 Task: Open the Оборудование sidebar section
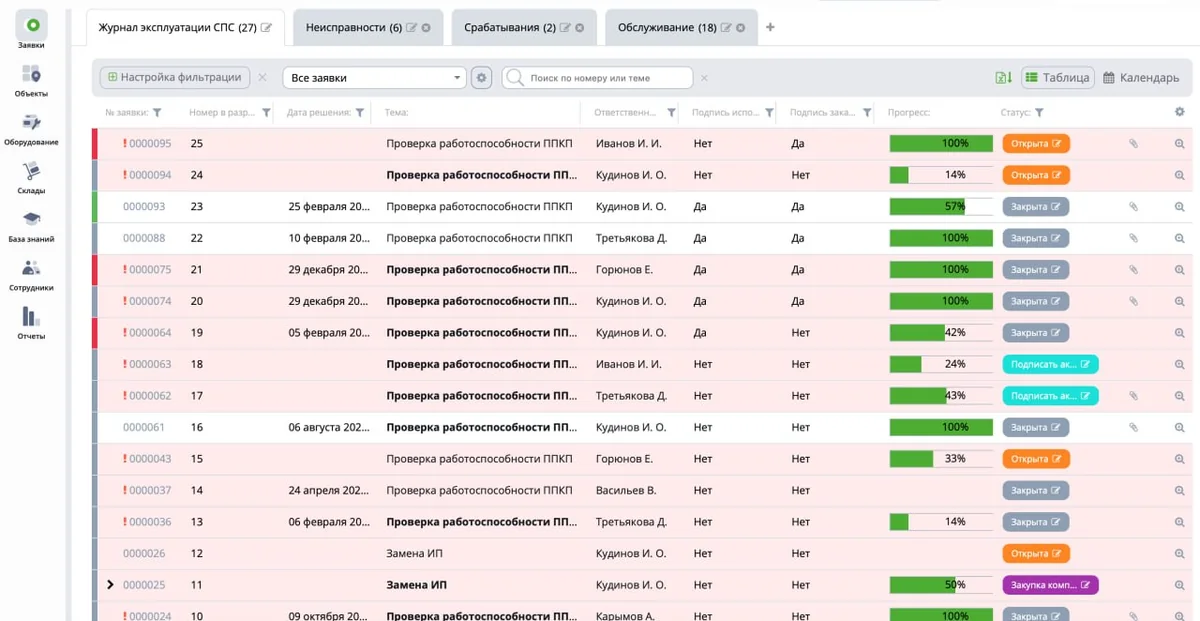[x=31, y=128]
